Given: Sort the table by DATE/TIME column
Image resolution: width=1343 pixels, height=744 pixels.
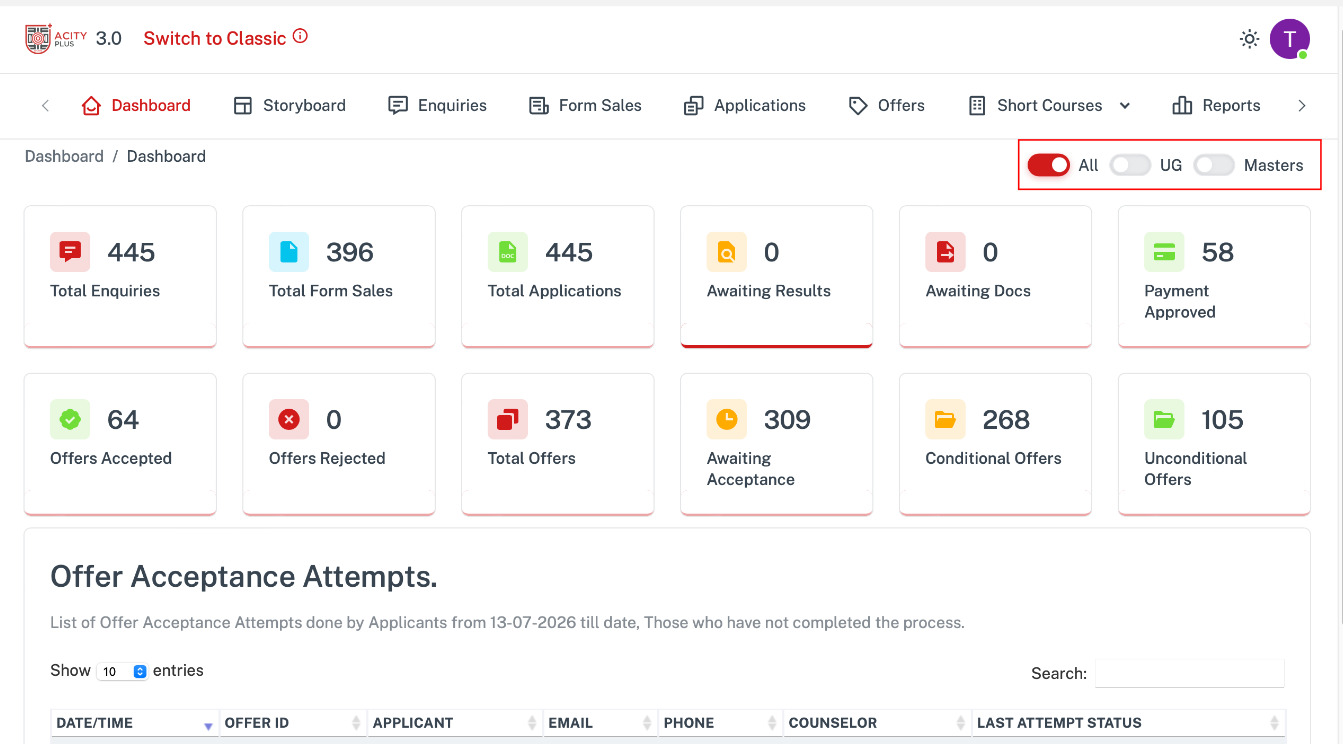Looking at the screenshot, I should pyautogui.click(x=135, y=723).
